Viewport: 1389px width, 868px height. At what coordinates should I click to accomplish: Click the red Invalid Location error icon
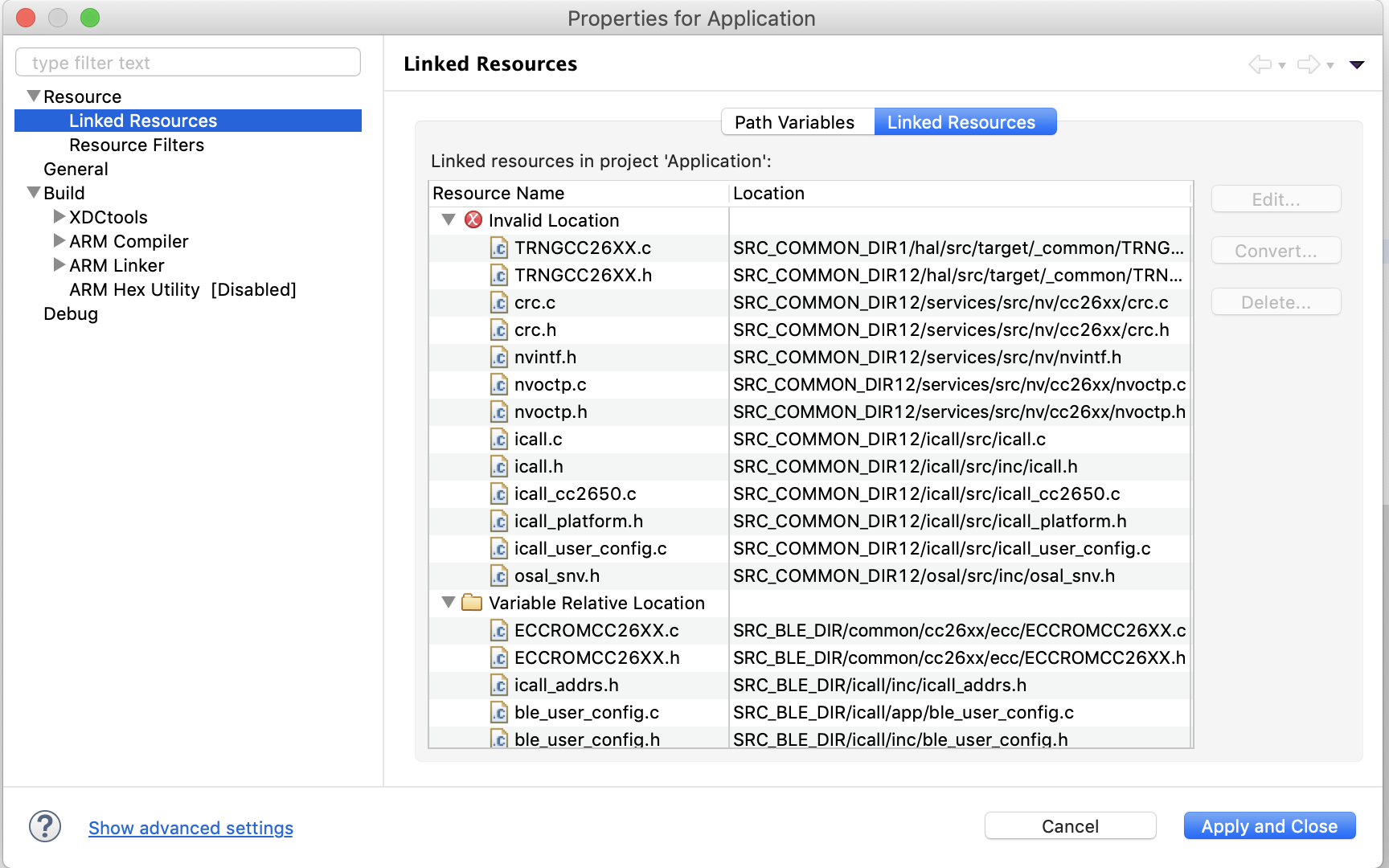click(473, 219)
